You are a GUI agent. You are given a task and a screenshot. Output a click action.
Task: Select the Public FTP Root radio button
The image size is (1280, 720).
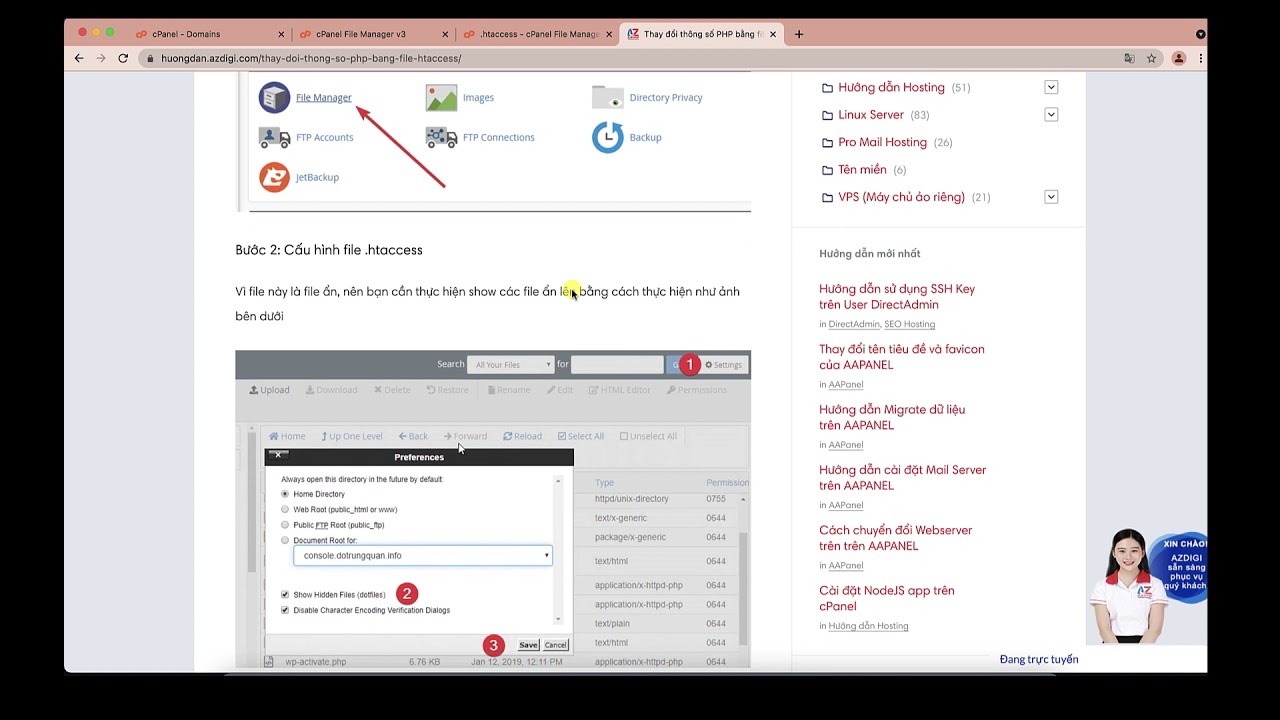[x=285, y=525]
